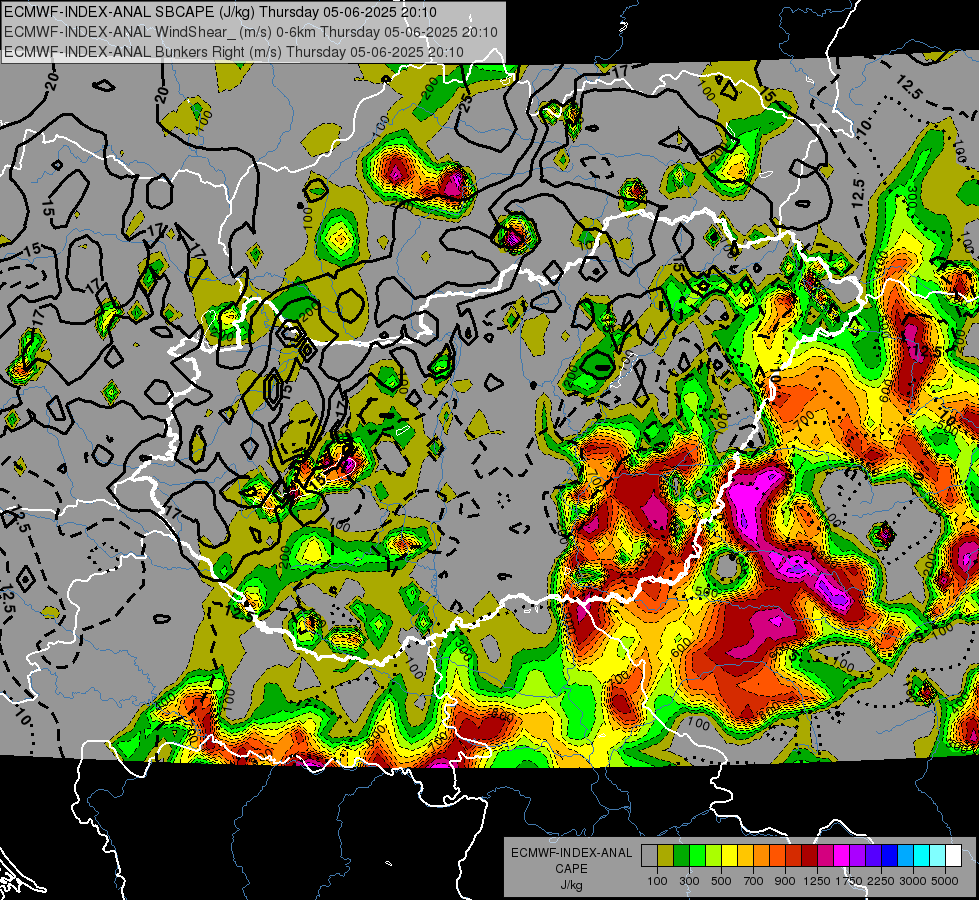Image resolution: width=979 pixels, height=900 pixels.
Task: Pick the yellow-green legend swatch before 500
Action: 713,856
